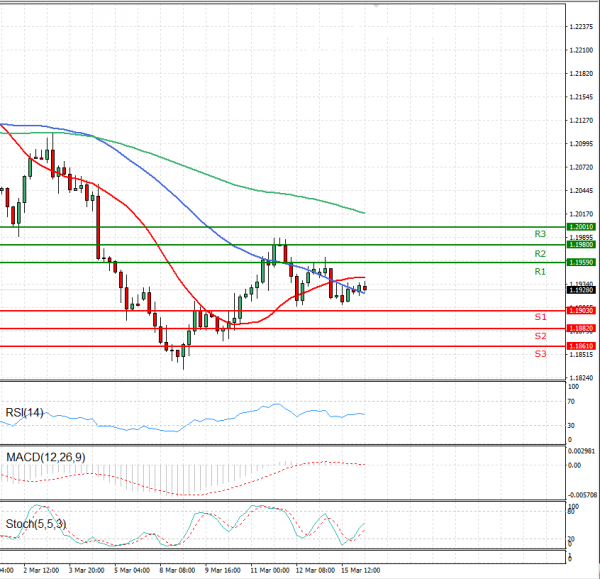Image resolution: width=600 pixels, height=579 pixels.
Task: Click the R2 resistance label
Action: 540,253
